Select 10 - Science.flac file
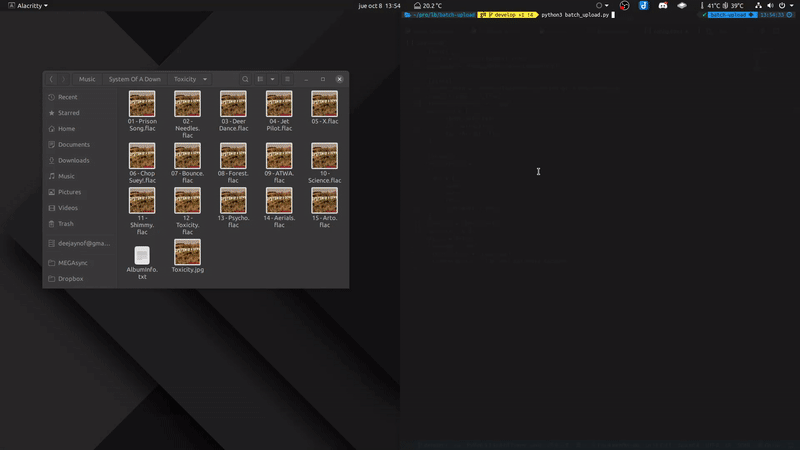Image resolution: width=800 pixels, height=450 pixels. point(324,163)
